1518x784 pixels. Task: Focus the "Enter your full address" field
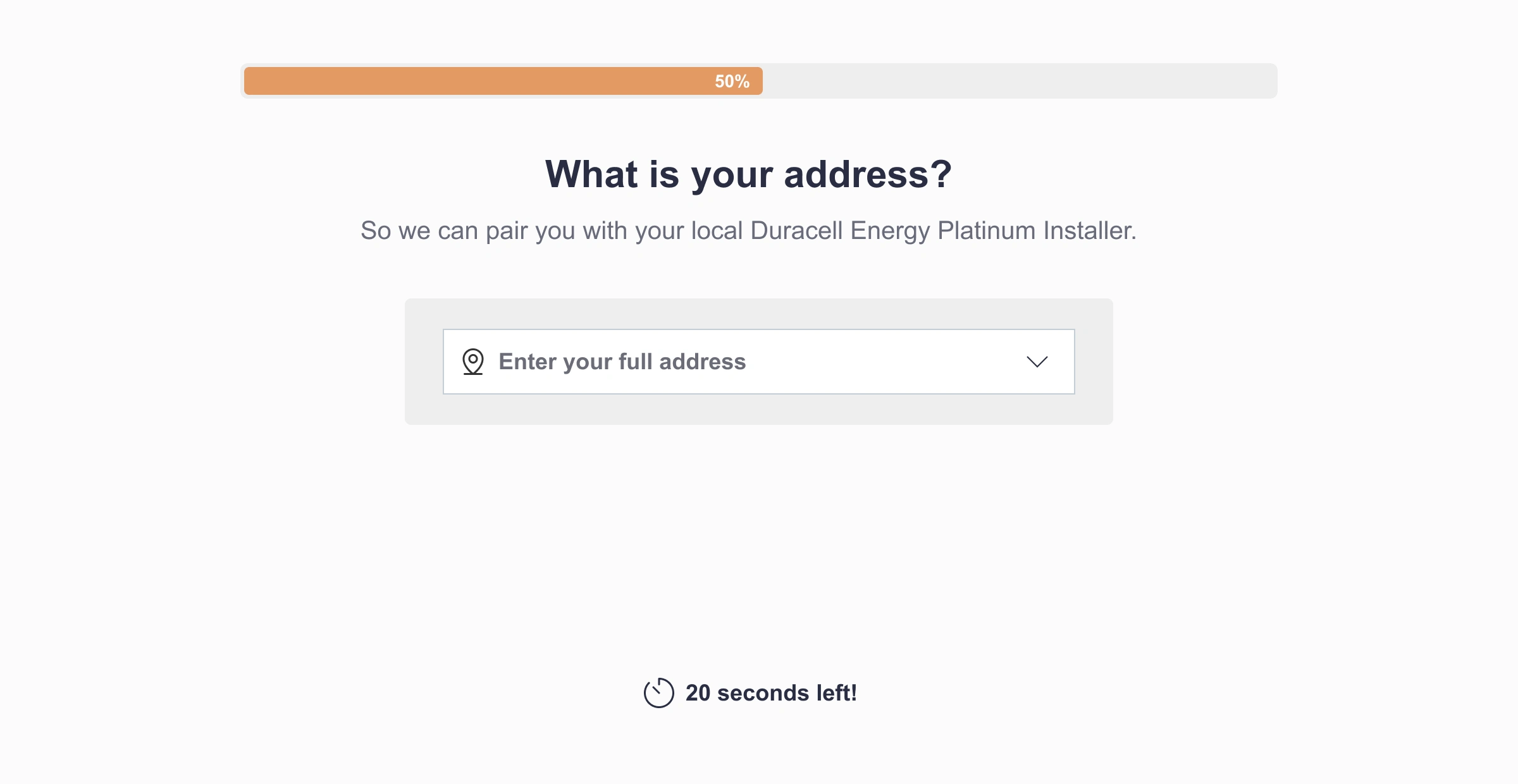pyautogui.click(x=622, y=362)
